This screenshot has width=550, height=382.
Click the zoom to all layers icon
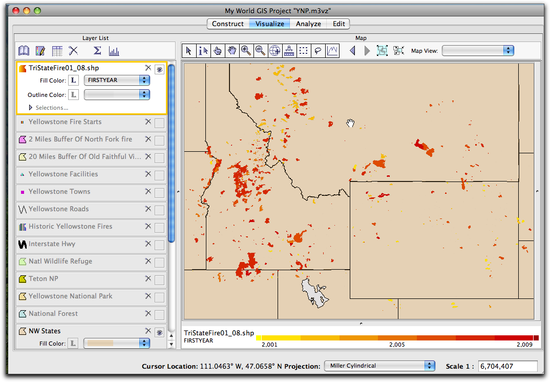382,51
